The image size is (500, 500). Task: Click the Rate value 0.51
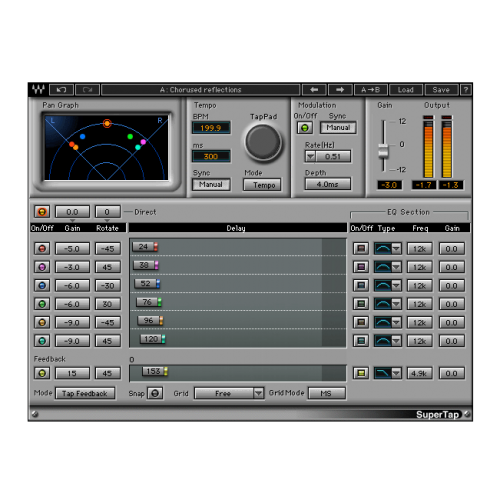(333, 156)
